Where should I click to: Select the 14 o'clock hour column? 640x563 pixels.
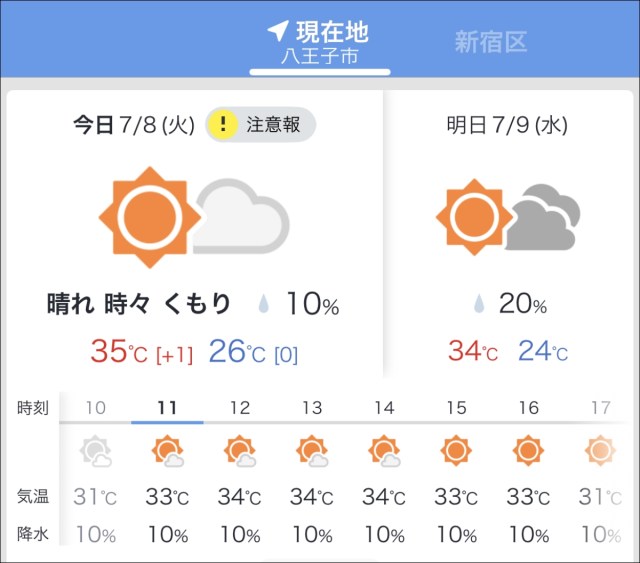pyautogui.click(x=384, y=408)
